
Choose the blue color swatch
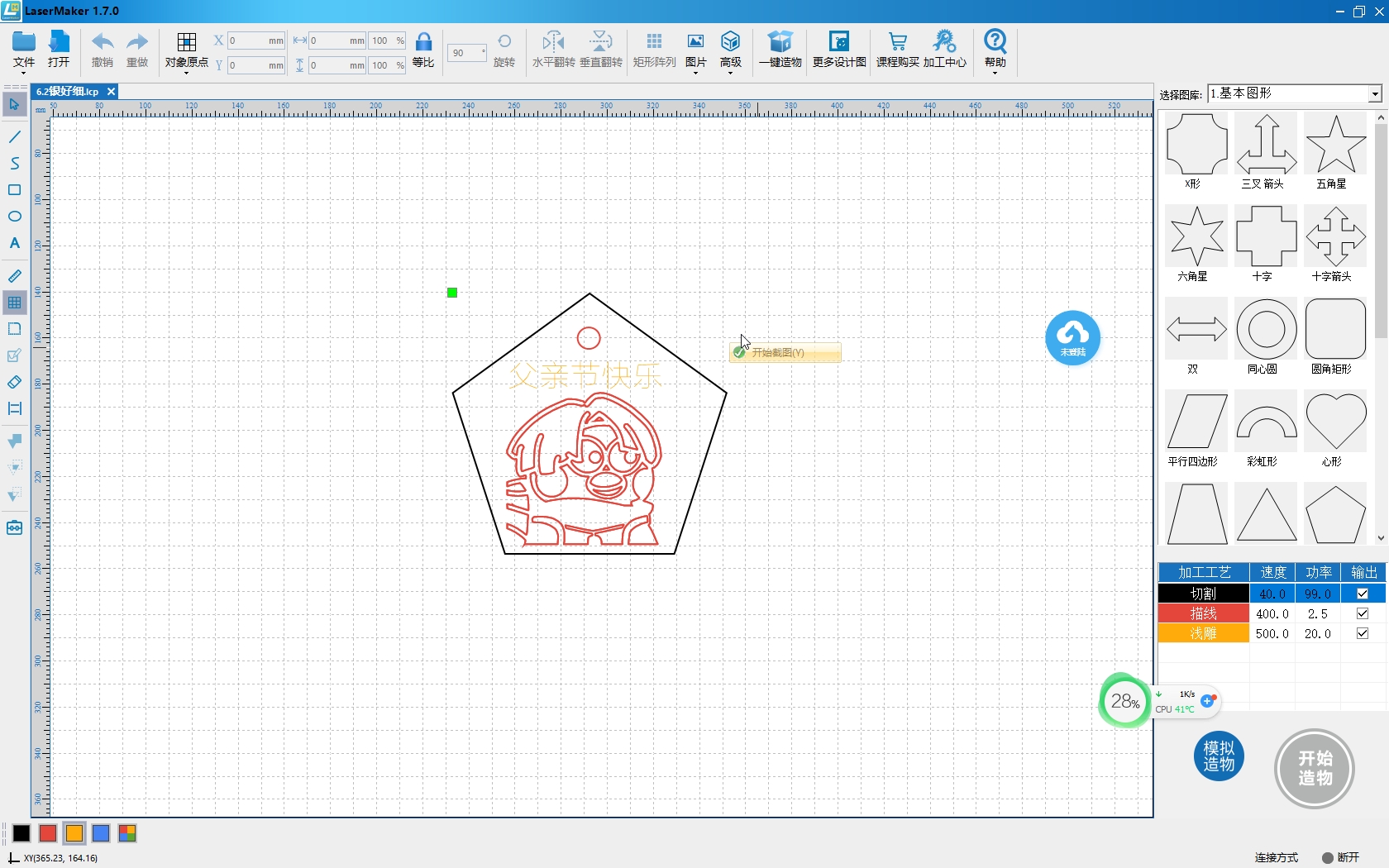click(101, 833)
